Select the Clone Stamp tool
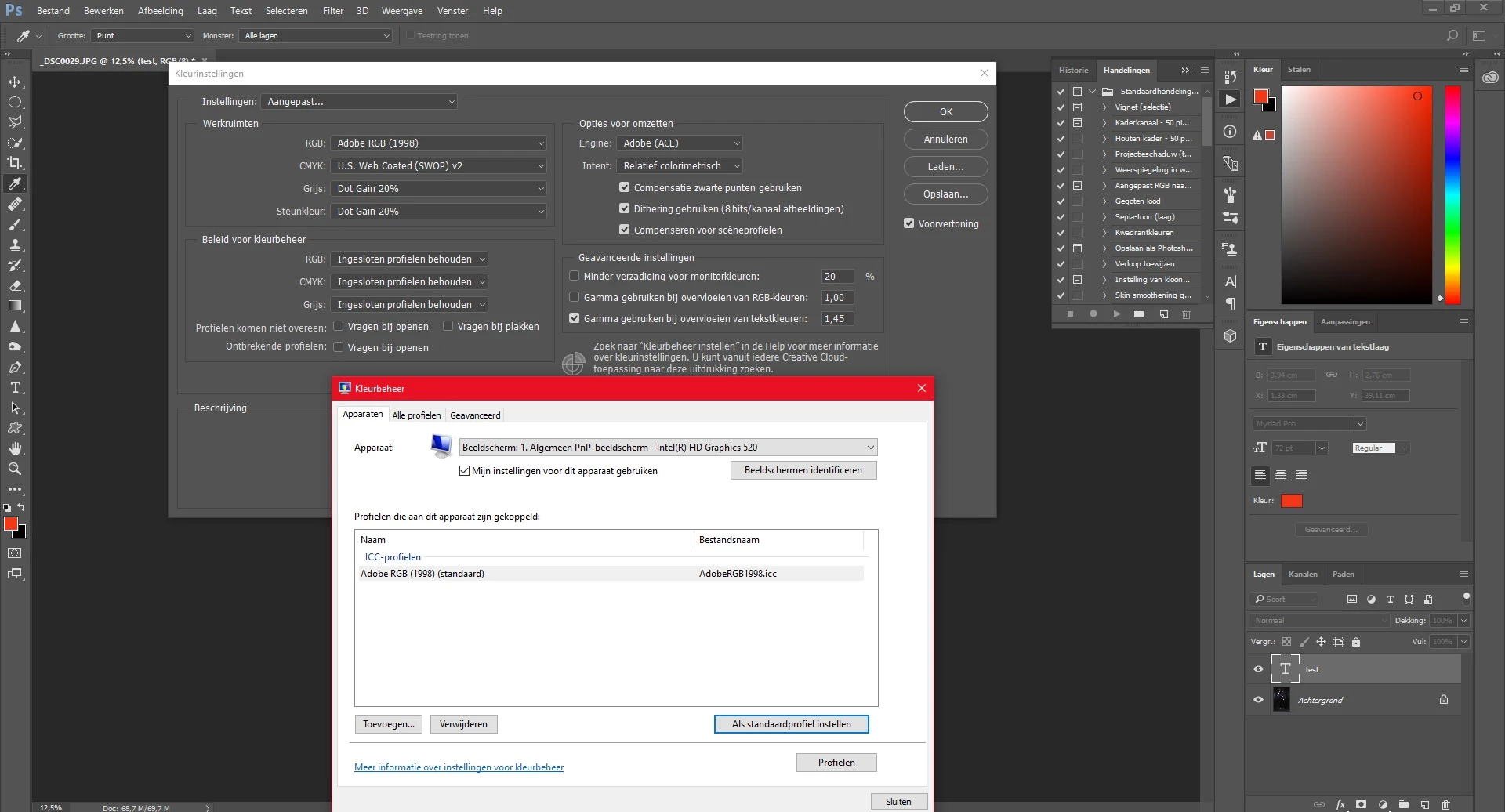Image resolution: width=1505 pixels, height=812 pixels. tap(15, 245)
